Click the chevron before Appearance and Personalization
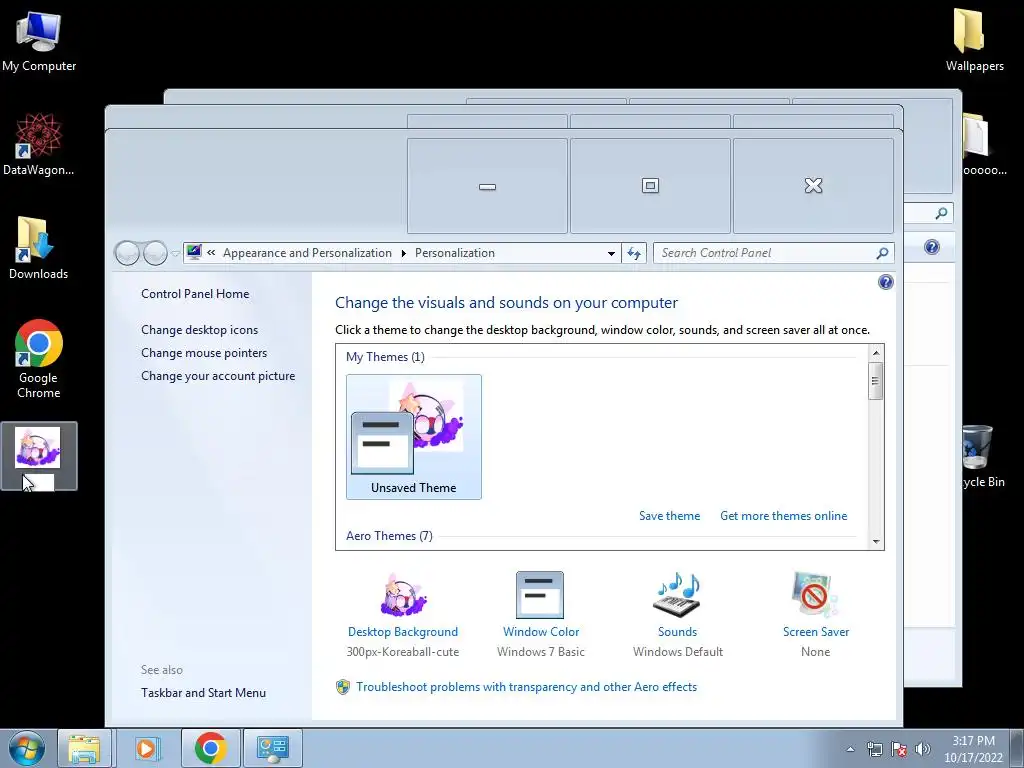The image size is (1024, 768). coord(211,252)
